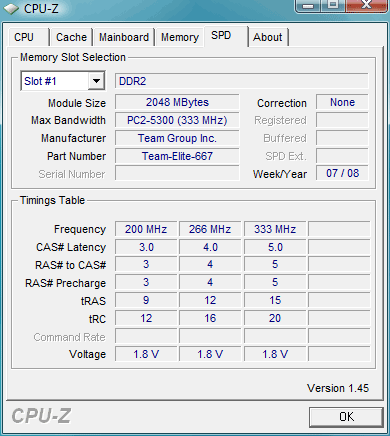The height and width of the screenshot is (436, 390).
Task: Click the Team Group Inc. manufacturer field
Action: coord(177,138)
